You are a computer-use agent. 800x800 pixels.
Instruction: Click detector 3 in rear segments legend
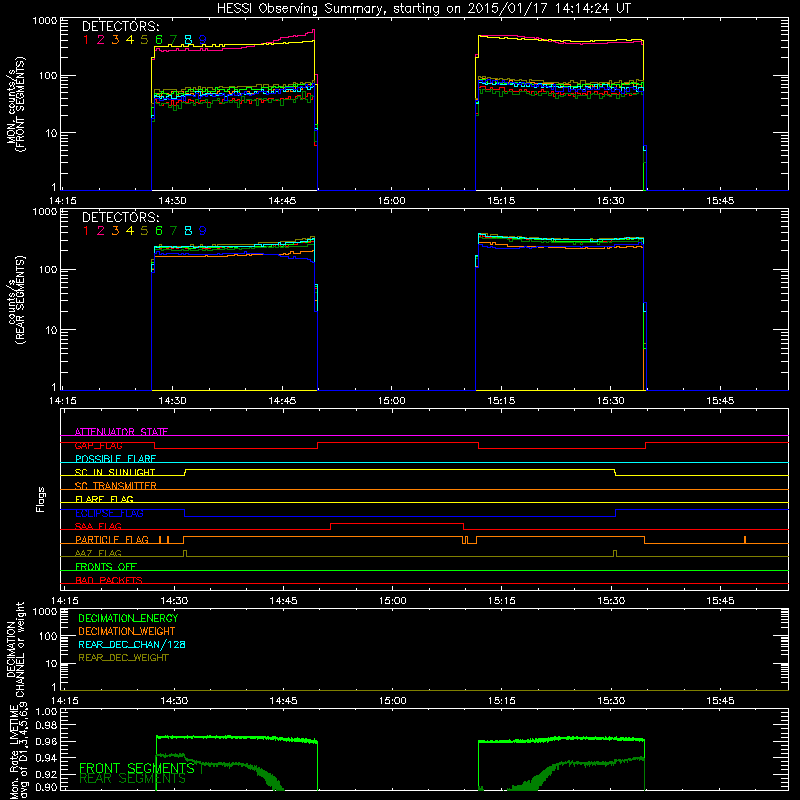coord(115,231)
